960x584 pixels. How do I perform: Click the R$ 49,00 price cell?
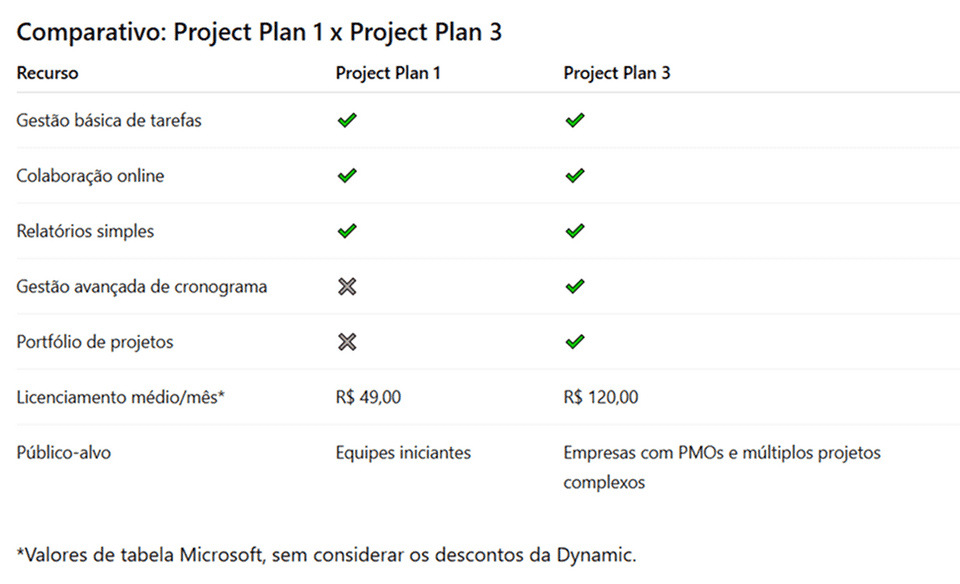[x=368, y=397]
